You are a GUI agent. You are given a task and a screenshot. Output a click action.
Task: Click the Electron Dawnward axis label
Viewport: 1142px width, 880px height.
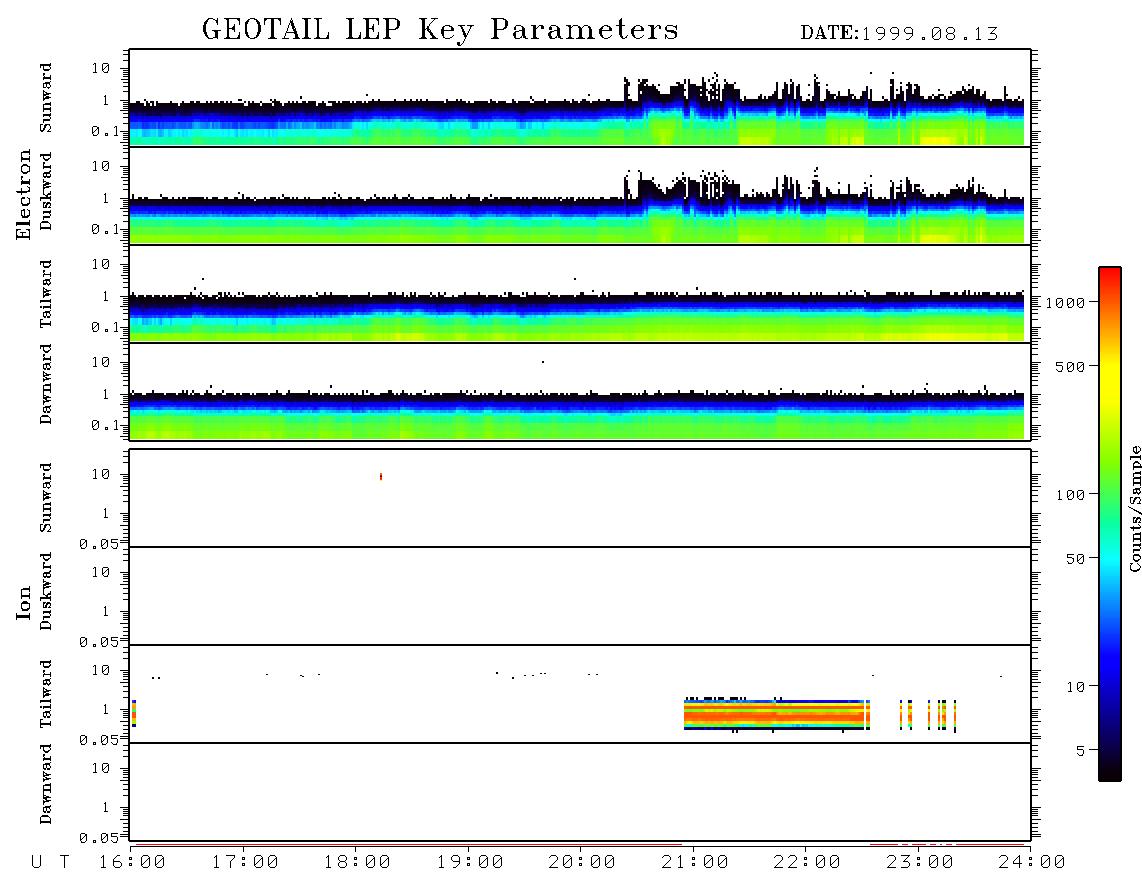(x=46, y=384)
